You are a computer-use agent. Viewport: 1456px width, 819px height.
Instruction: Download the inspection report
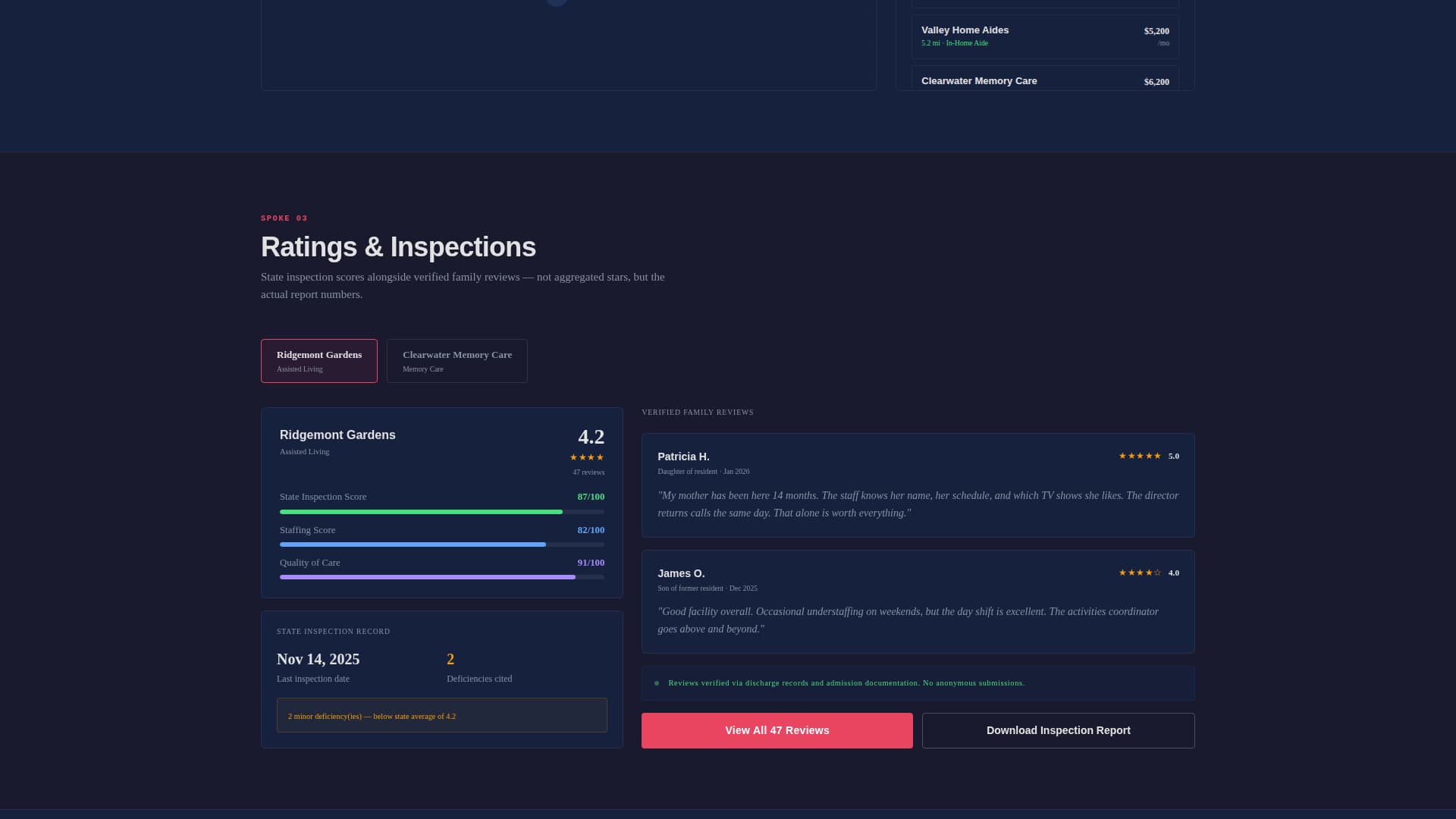pyautogui.click(x=1058, y=730)
